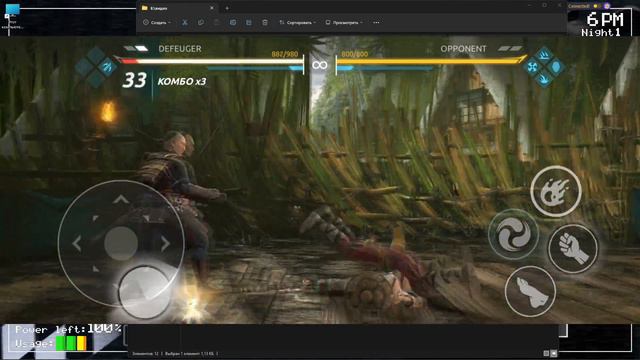Click the Night 1 label
Image resolution: width=640 pixels, height=360 pixels.
point(601,32)
